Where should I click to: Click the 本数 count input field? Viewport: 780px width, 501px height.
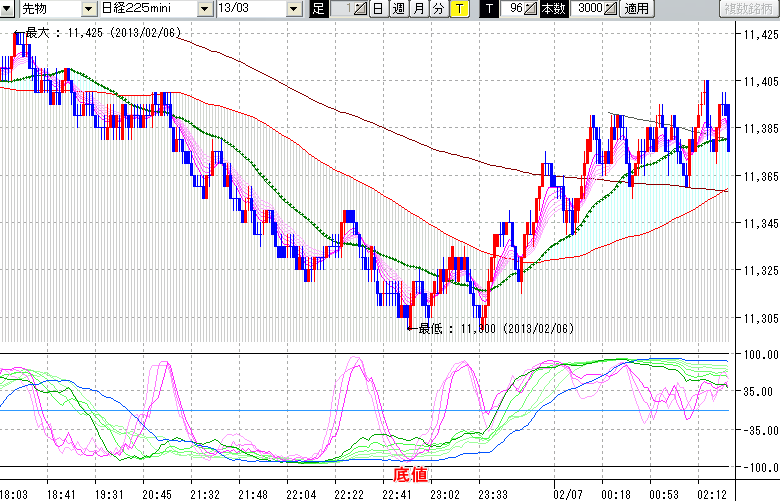588,9
